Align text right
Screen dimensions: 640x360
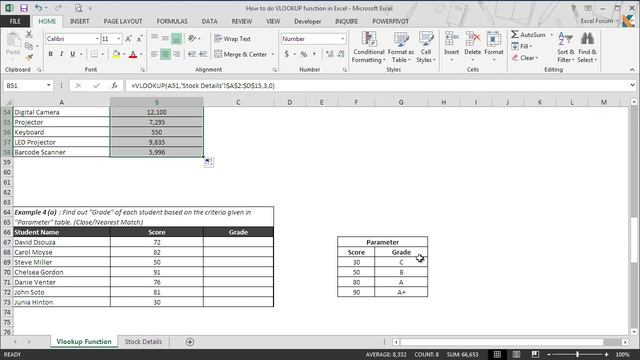click(x=176, y=54)
